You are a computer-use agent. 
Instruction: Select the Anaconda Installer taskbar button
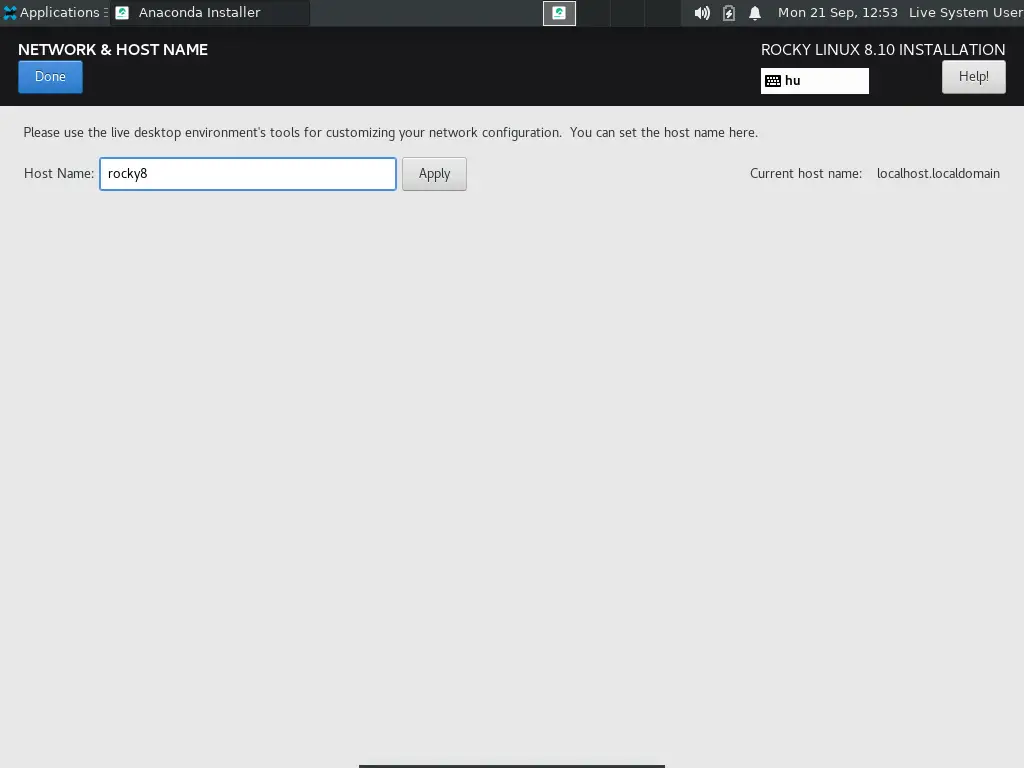point(210,12)
